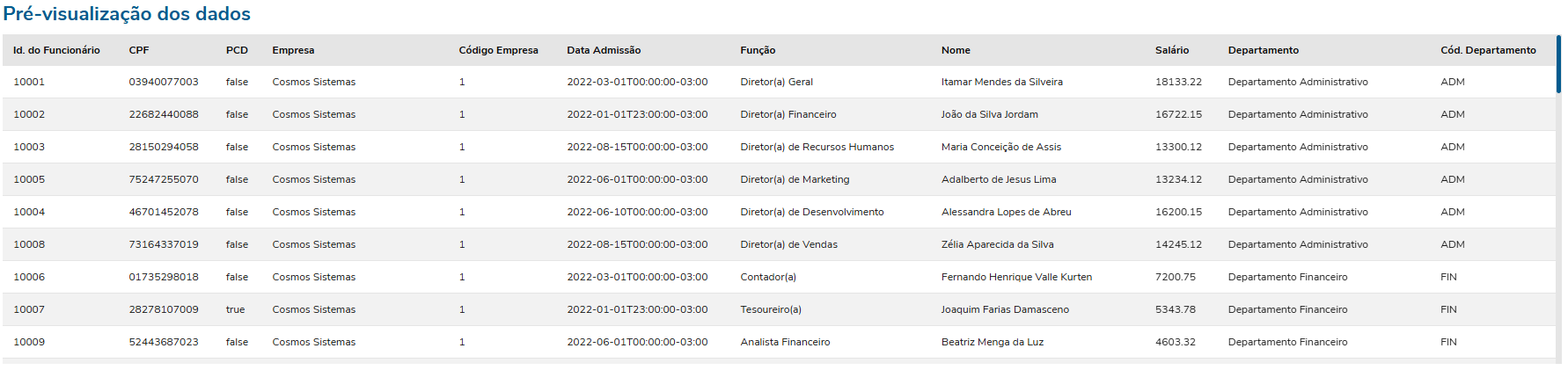Click the Diretor(a) de Vendas cell

point(788,244)
